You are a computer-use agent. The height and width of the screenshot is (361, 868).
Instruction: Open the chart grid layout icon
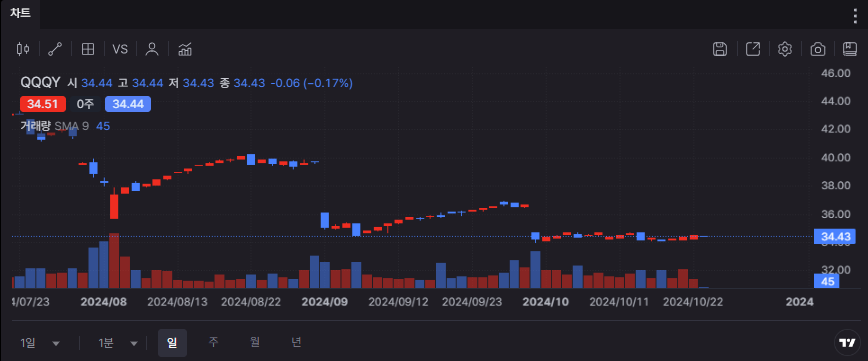[x=87, y=49]
